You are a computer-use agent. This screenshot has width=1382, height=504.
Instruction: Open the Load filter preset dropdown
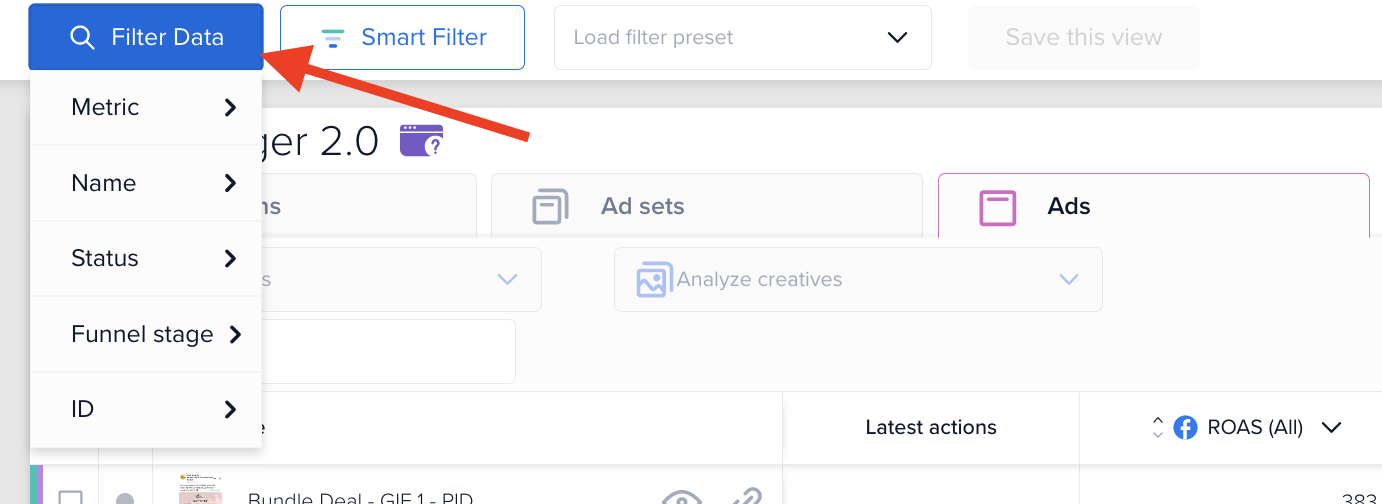(x=743, y=38)
